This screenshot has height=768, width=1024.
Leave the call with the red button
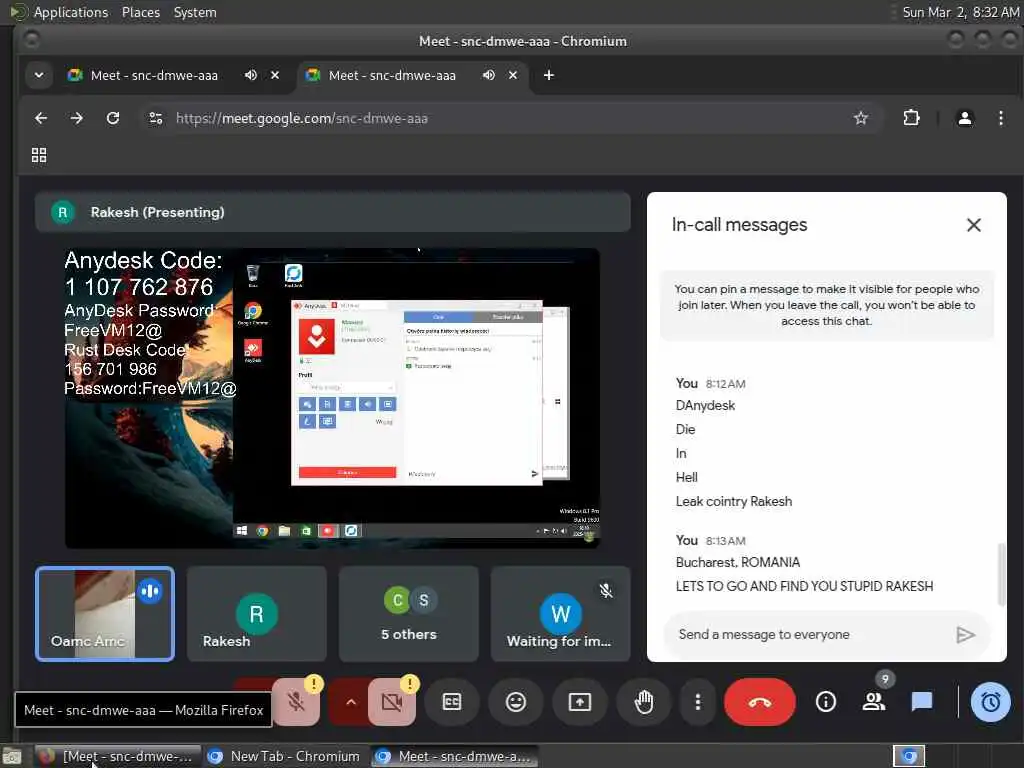760,702
